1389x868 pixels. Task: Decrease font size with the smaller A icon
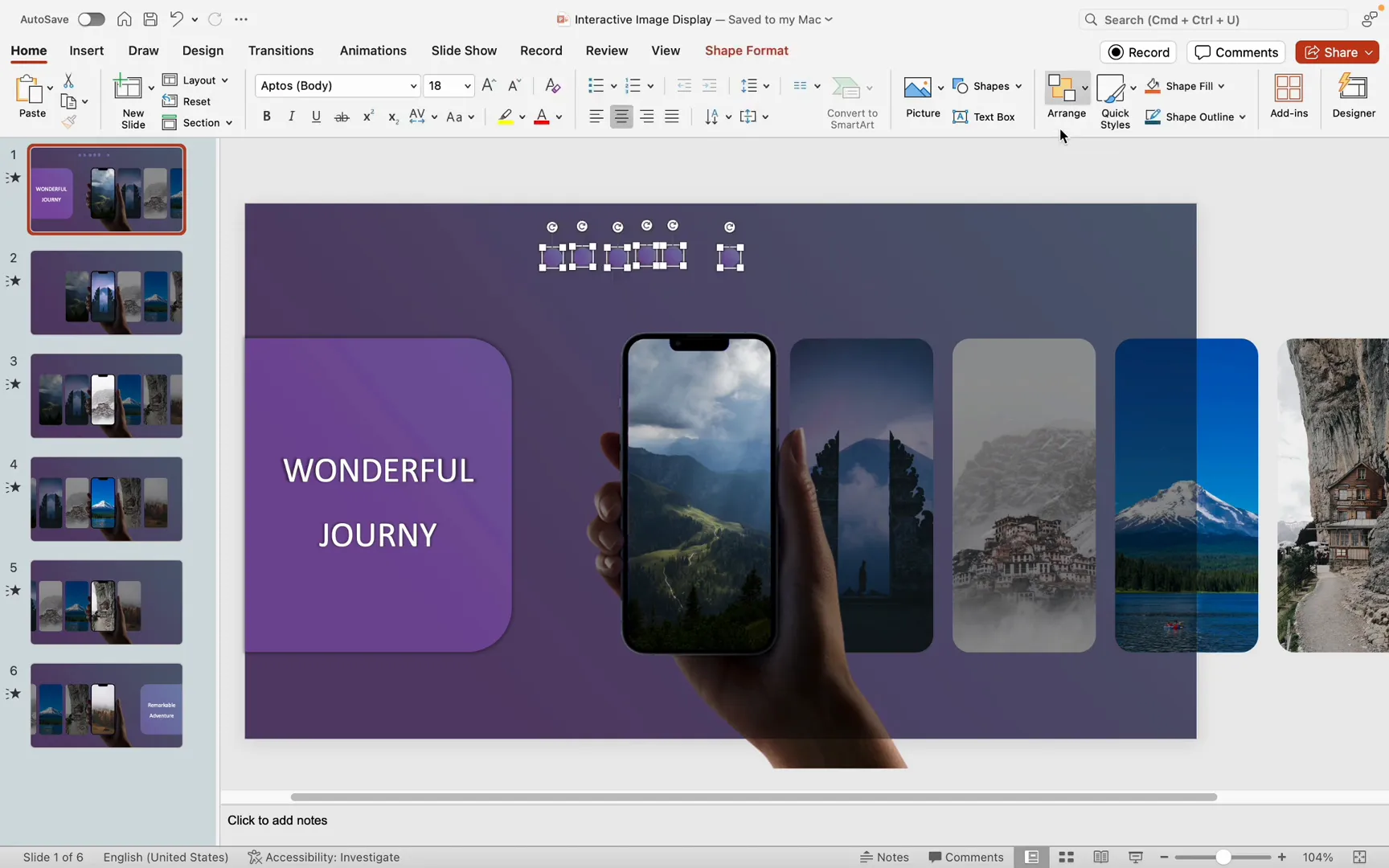[515, 85]
